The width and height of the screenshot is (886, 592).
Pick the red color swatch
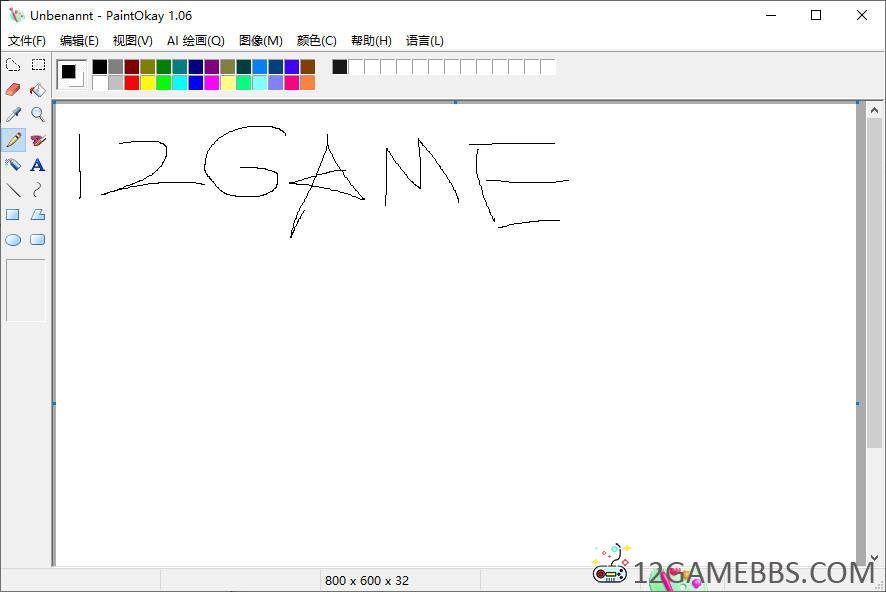132,83
